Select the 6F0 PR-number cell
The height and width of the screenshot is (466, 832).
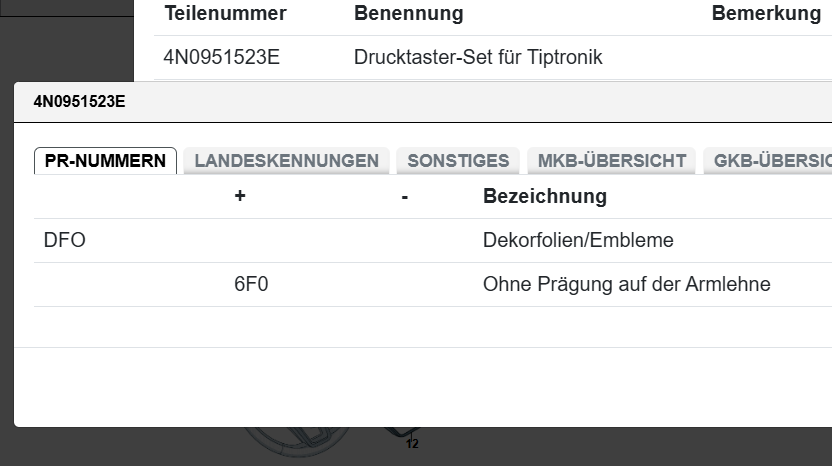(x=251, y=284)
